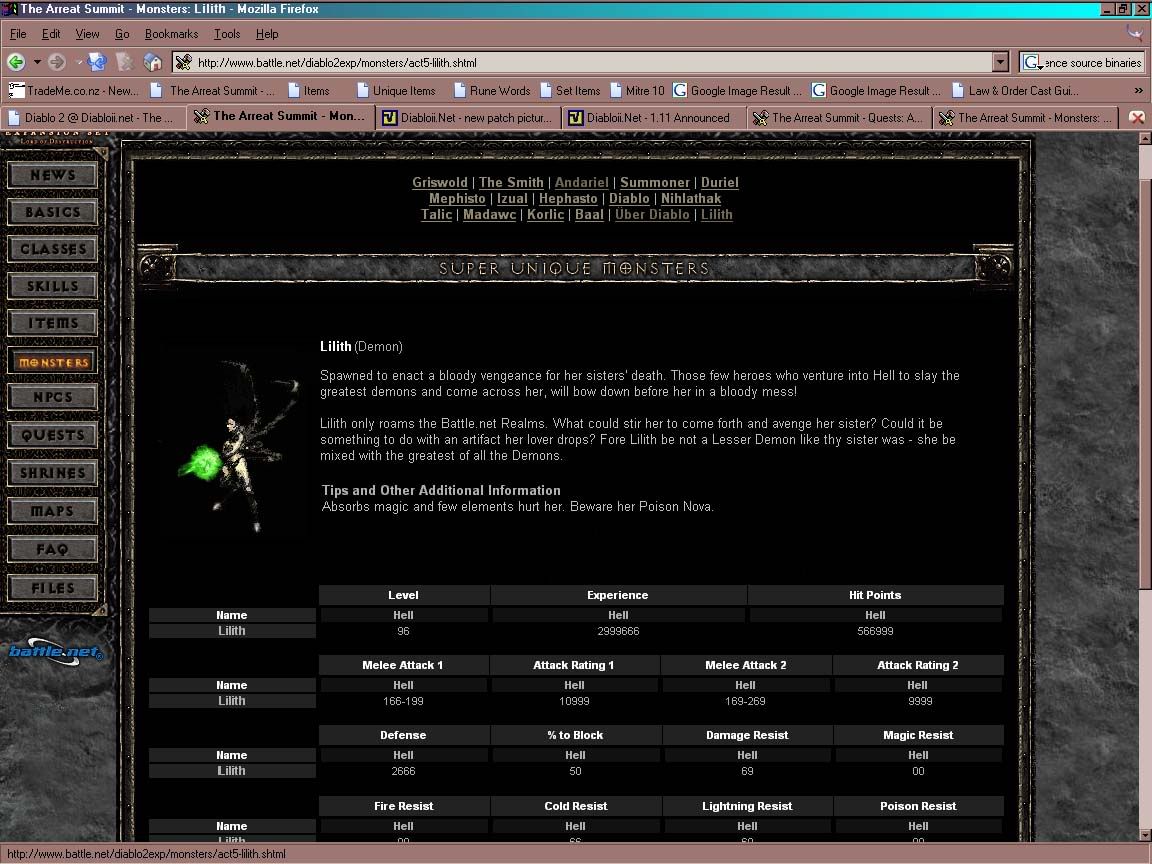Open the Unique Items bookmark
Viewport: 1152px width, 864px height.
(396, 90)
